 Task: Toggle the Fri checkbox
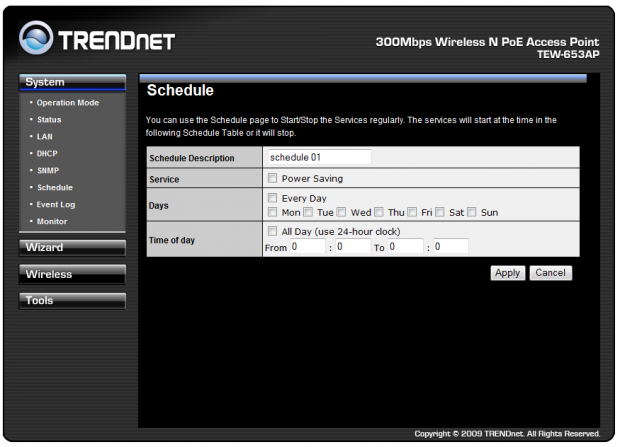412,212
